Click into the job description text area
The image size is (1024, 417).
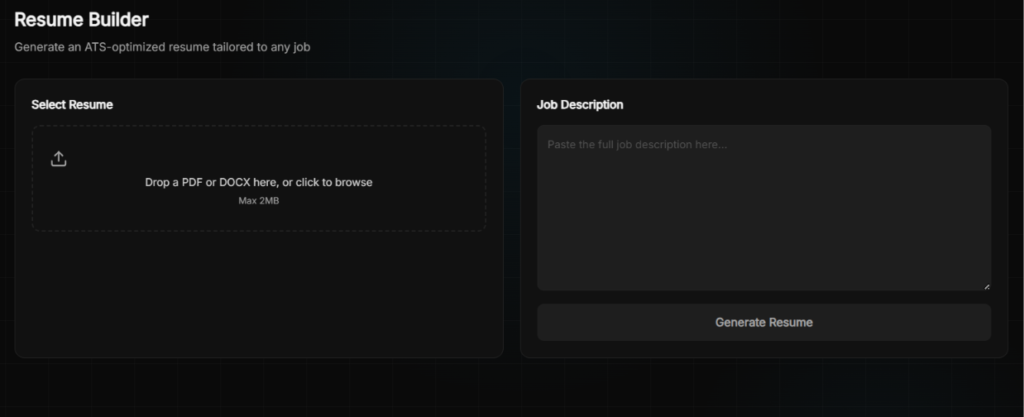pos(763,208)
